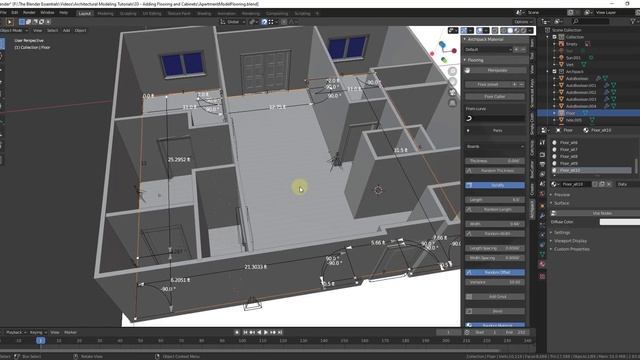Open the Global orientation dropdown
Screen dimensions: 640x360
pos(233,22)
